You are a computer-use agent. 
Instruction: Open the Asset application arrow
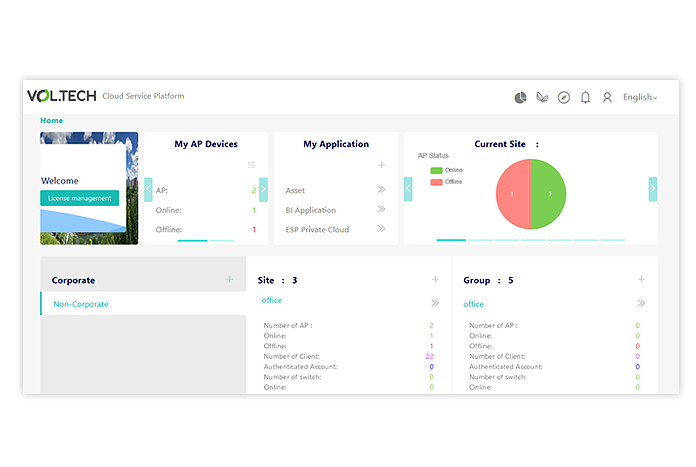point(381,190)
